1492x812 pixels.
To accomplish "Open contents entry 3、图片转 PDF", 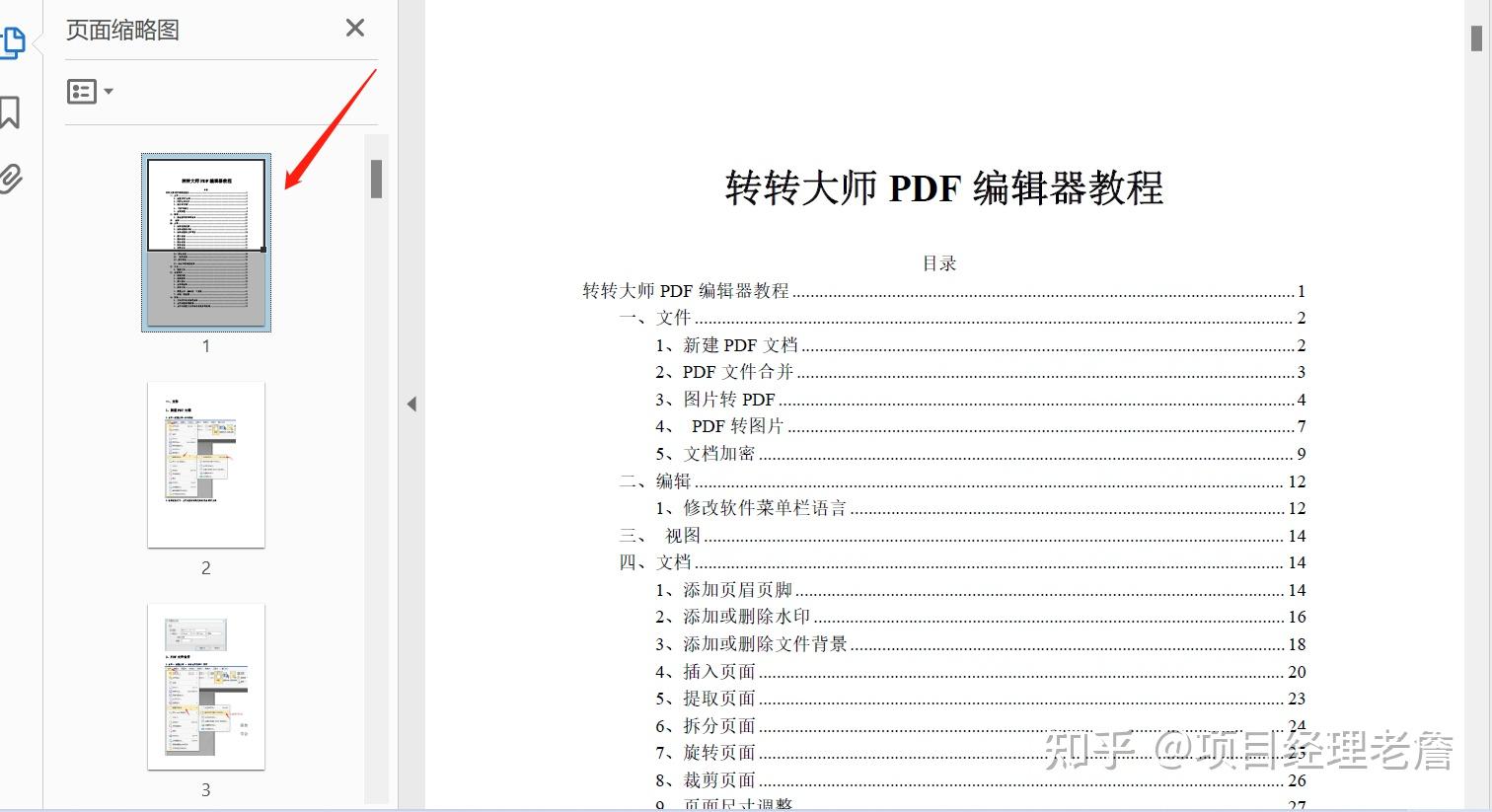I will click(x=980, y=400).
